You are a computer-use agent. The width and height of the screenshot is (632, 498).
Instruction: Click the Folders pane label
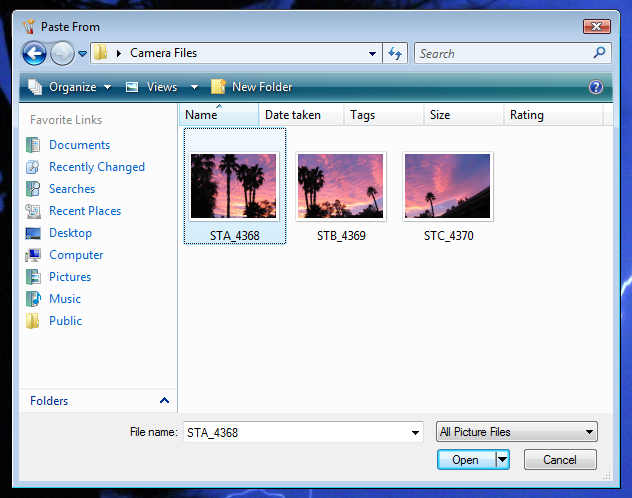click(x=49, y=401)
